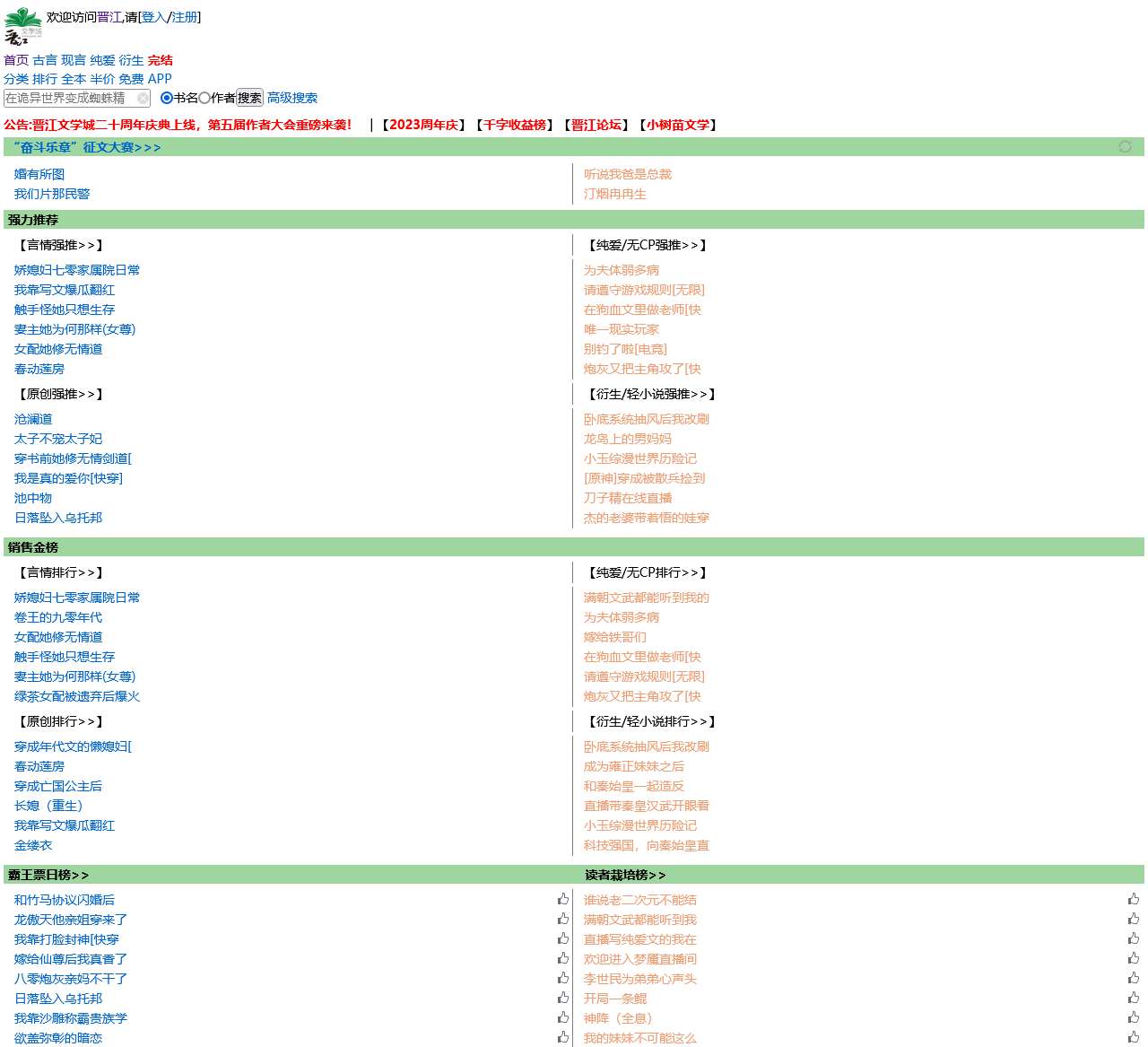This screenshot has height=1047, width=1148.
Task: Thumbs-up icon for 我靠沙雕称霸贵族学
Action: [x=563, y=1017]
